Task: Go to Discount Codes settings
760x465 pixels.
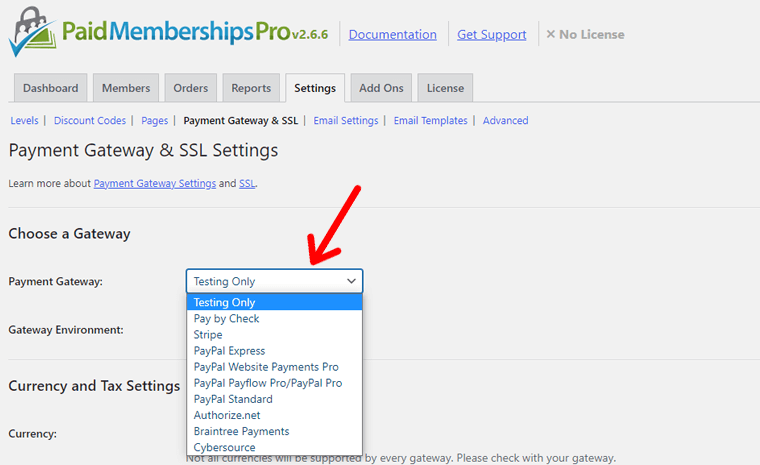Action: coord(90,120)
